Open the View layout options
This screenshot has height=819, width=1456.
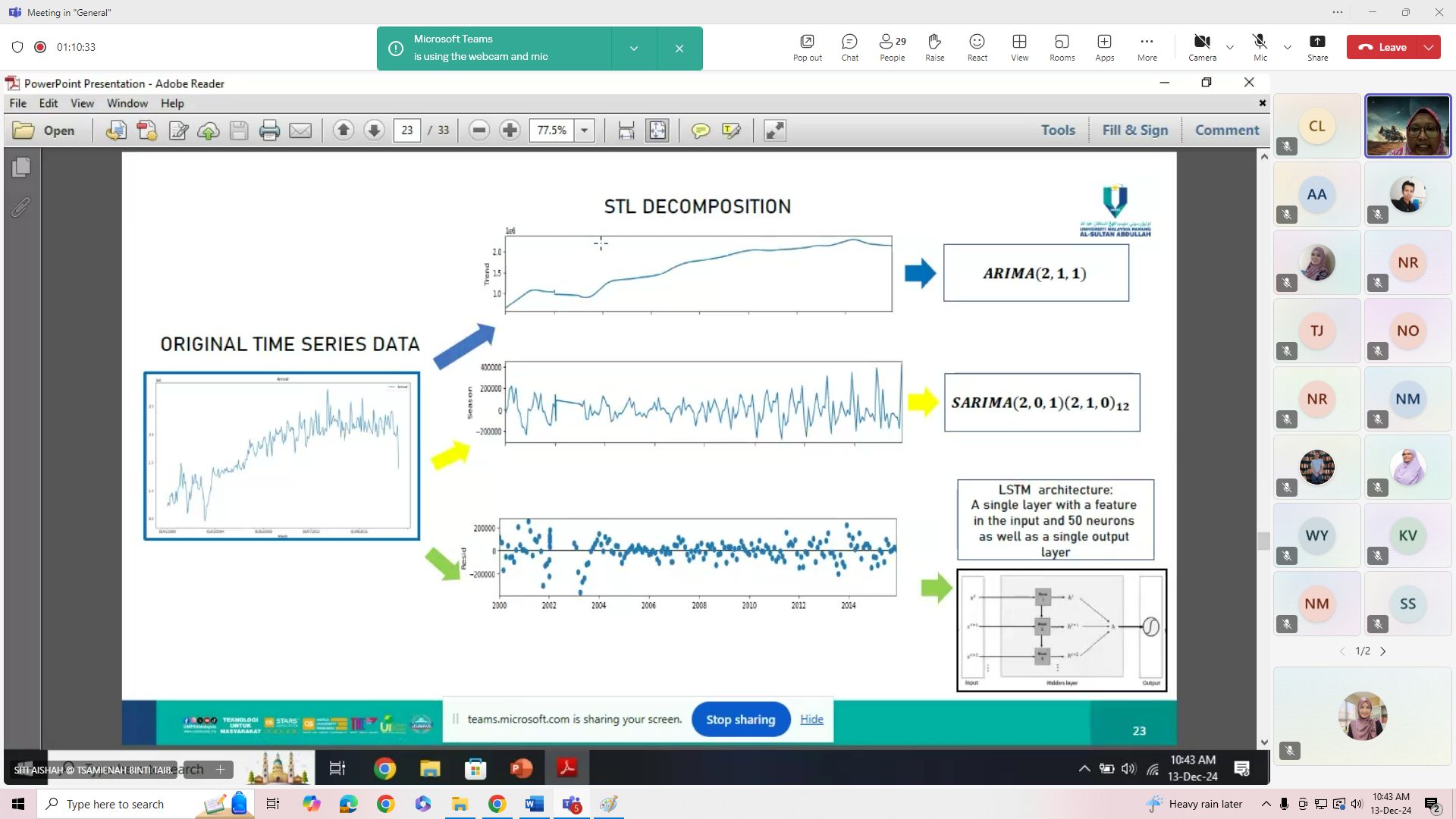coord(1019,47)
